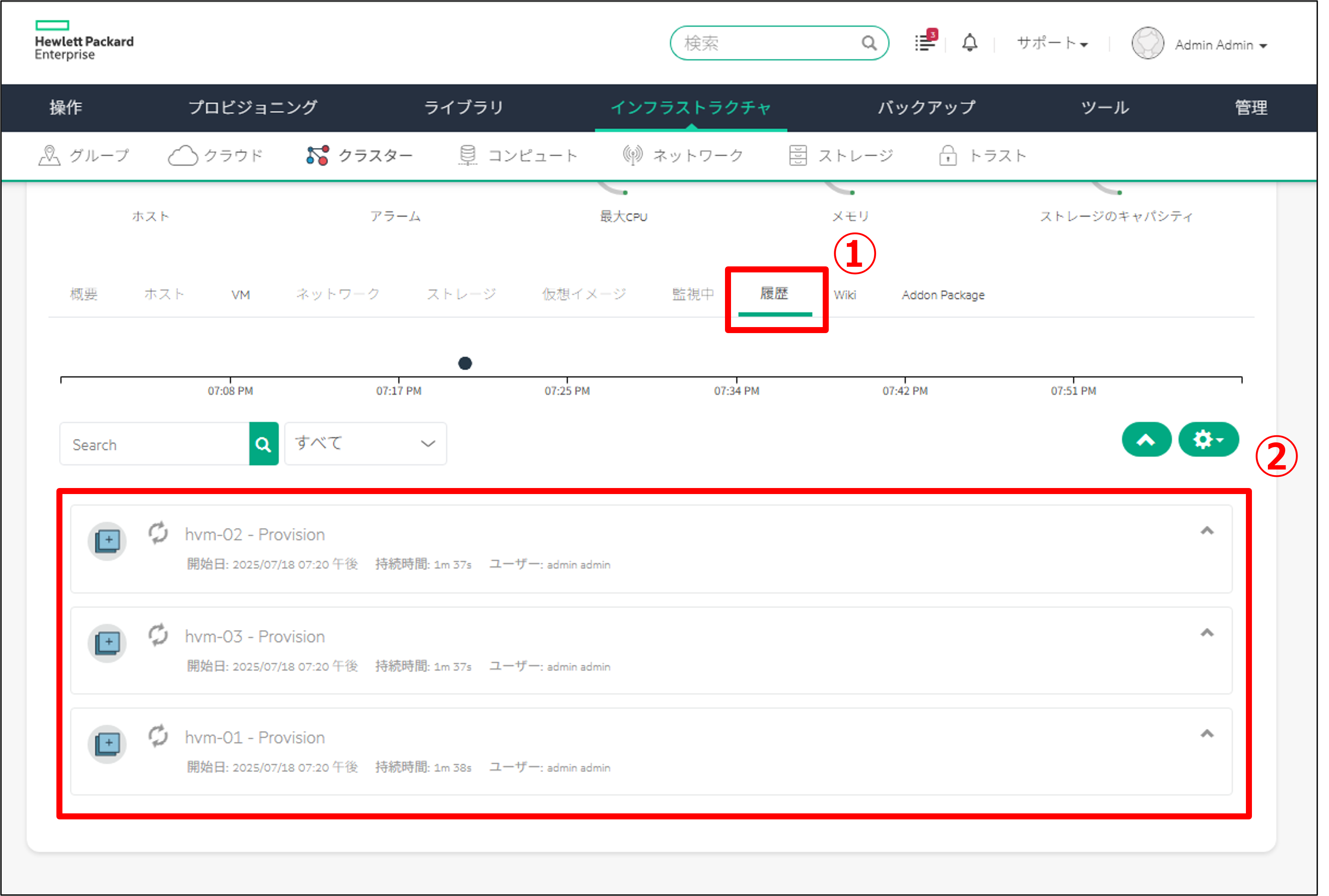Open the すべて filter dropdown
The image size is (1329, 896).
tap(365, 443)
